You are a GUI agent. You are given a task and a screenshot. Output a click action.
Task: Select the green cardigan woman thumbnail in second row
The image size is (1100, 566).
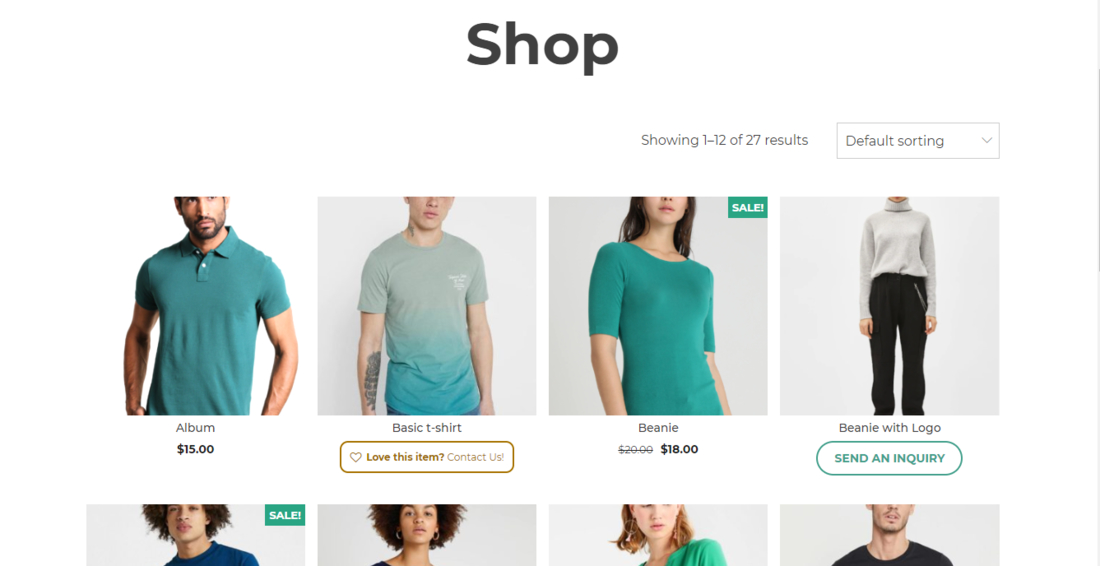click(x=658, y=535)
